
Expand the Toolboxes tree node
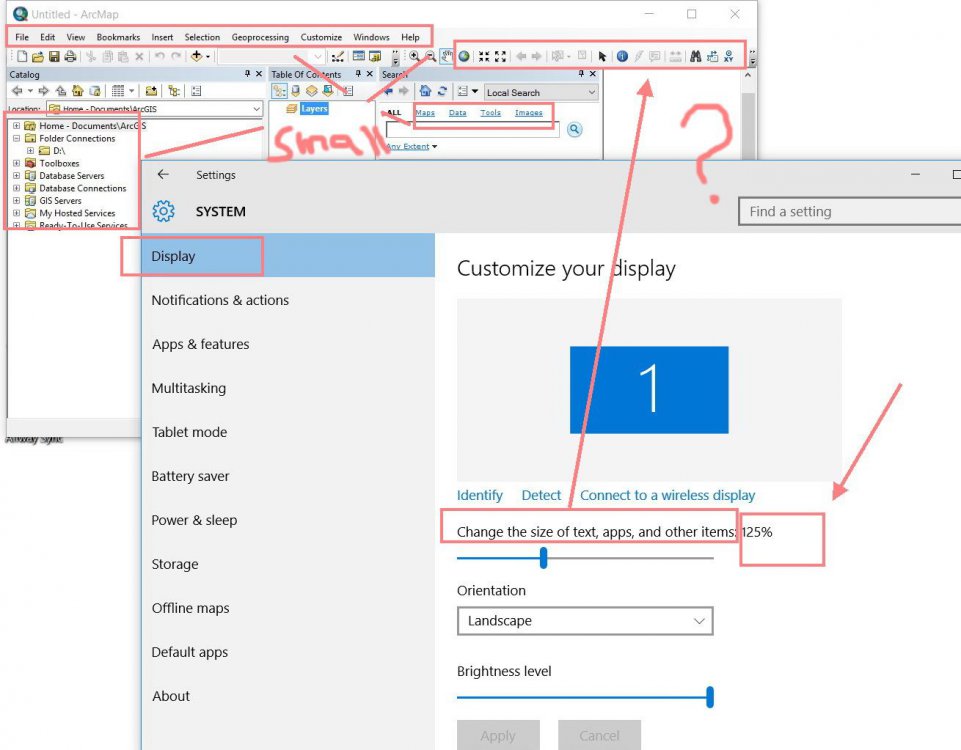pyautogui.click(x=17, y=163)
